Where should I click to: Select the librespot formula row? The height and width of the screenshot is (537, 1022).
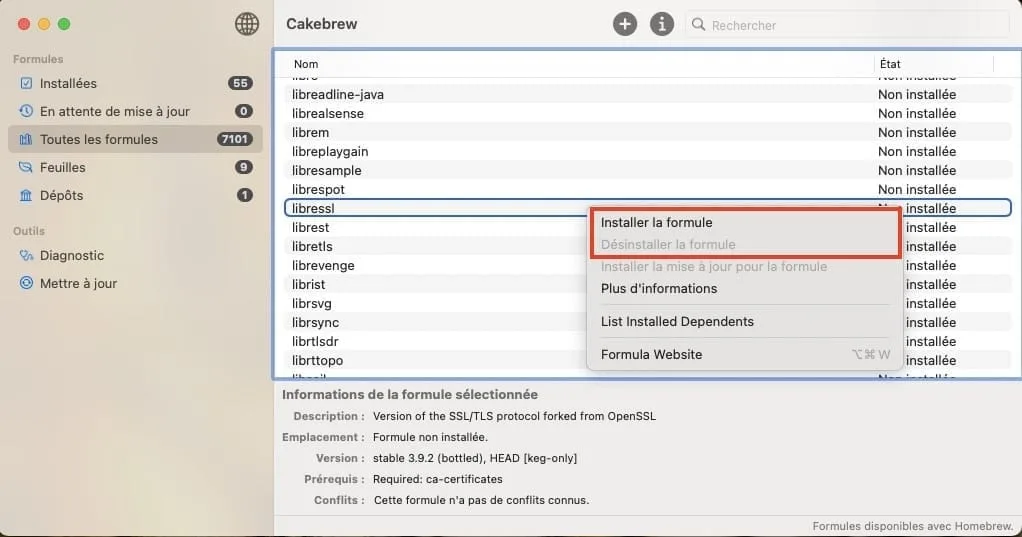pos(648,190)
